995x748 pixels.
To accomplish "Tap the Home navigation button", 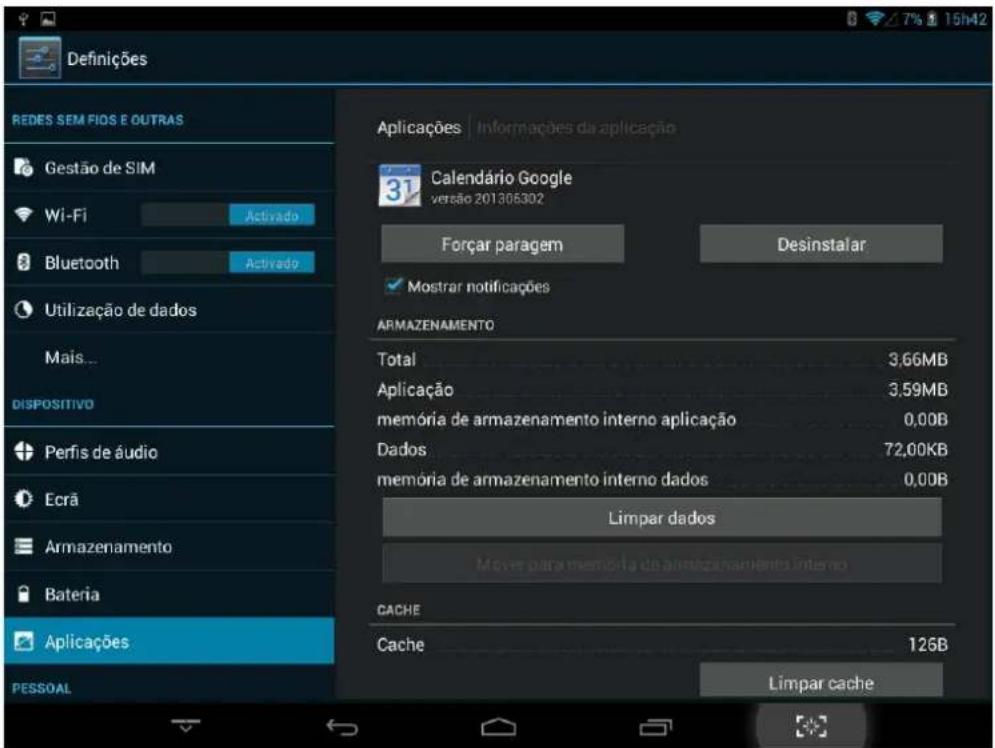I will click(x=499, y=726).
